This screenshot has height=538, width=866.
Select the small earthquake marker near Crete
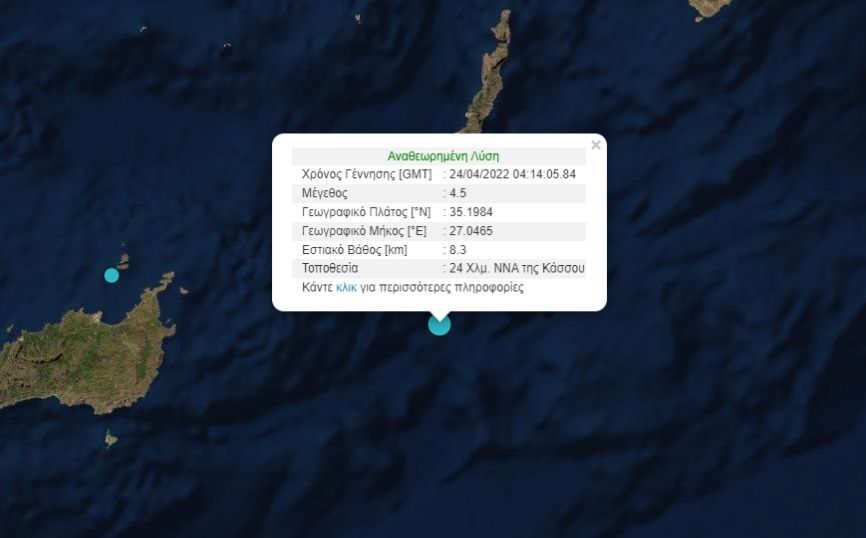pos(112,275)
